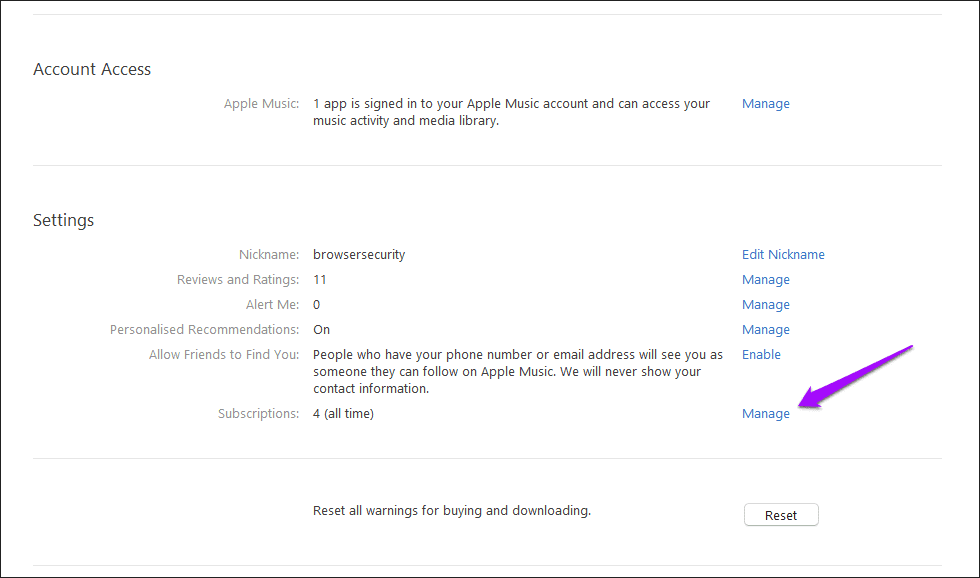Click the Apple Music label
The width and height of the screenshot is (980, 578).
(x=261, y=104)
